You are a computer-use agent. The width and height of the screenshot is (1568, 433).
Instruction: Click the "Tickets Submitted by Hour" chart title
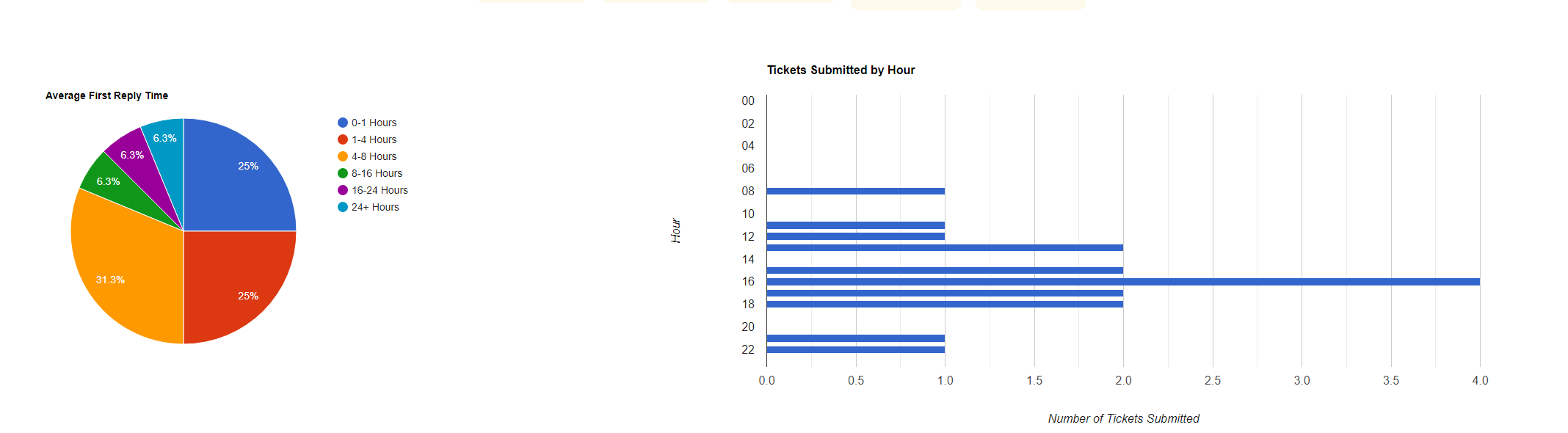click(x=841, y=70)
